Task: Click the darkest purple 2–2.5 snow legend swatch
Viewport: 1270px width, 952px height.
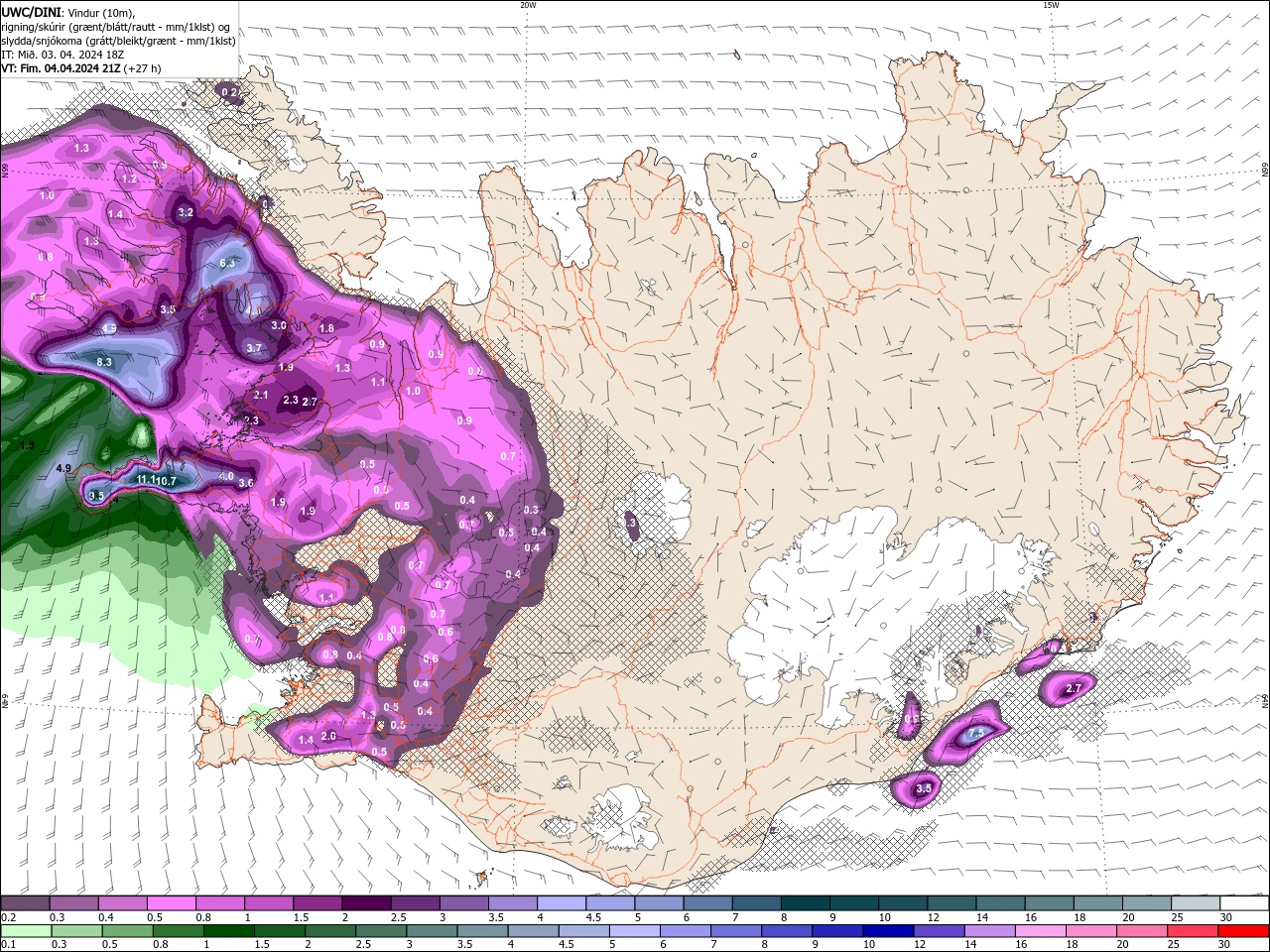Action: 365,903
